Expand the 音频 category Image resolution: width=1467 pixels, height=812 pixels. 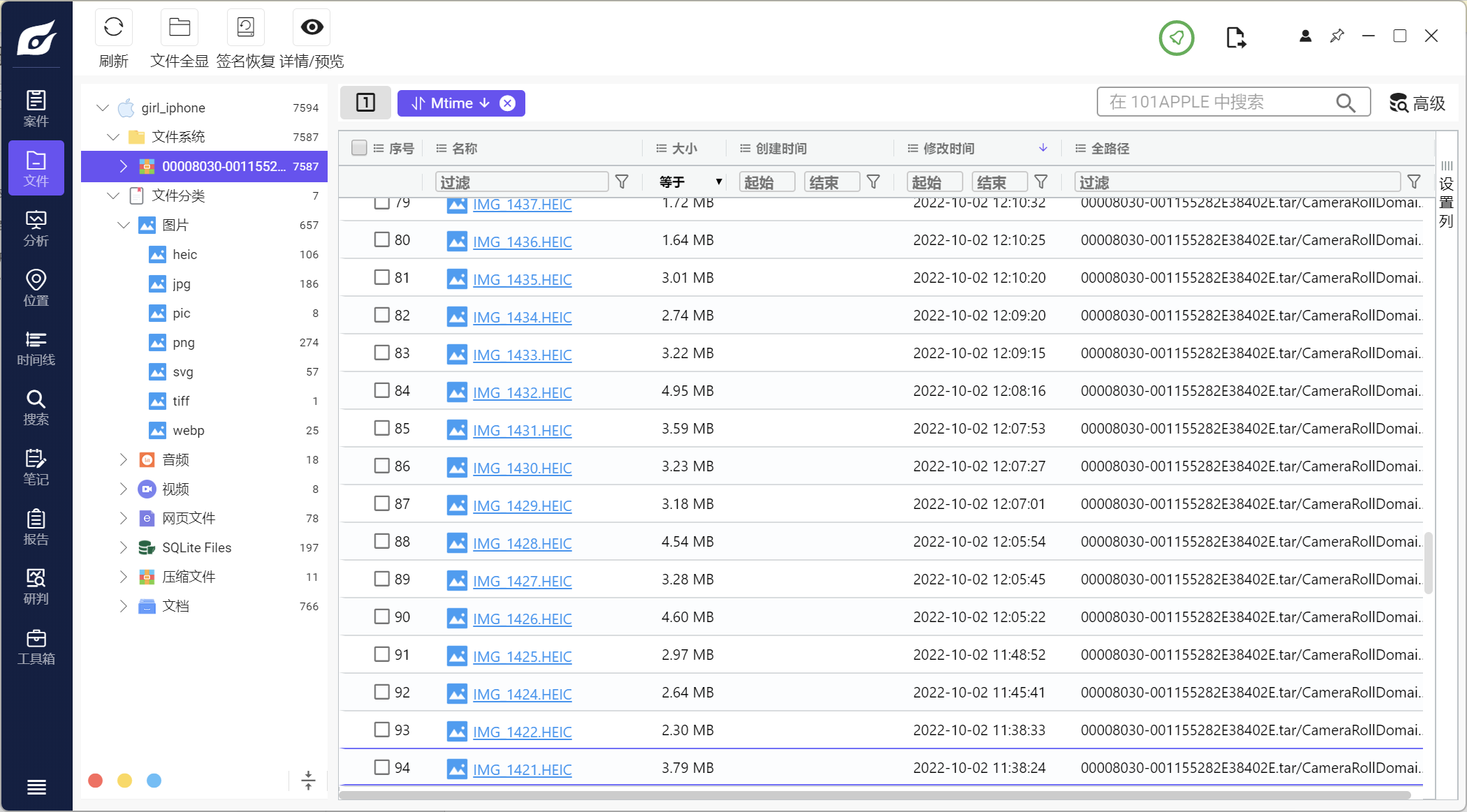pyautogui.click(x=124, y=459)
